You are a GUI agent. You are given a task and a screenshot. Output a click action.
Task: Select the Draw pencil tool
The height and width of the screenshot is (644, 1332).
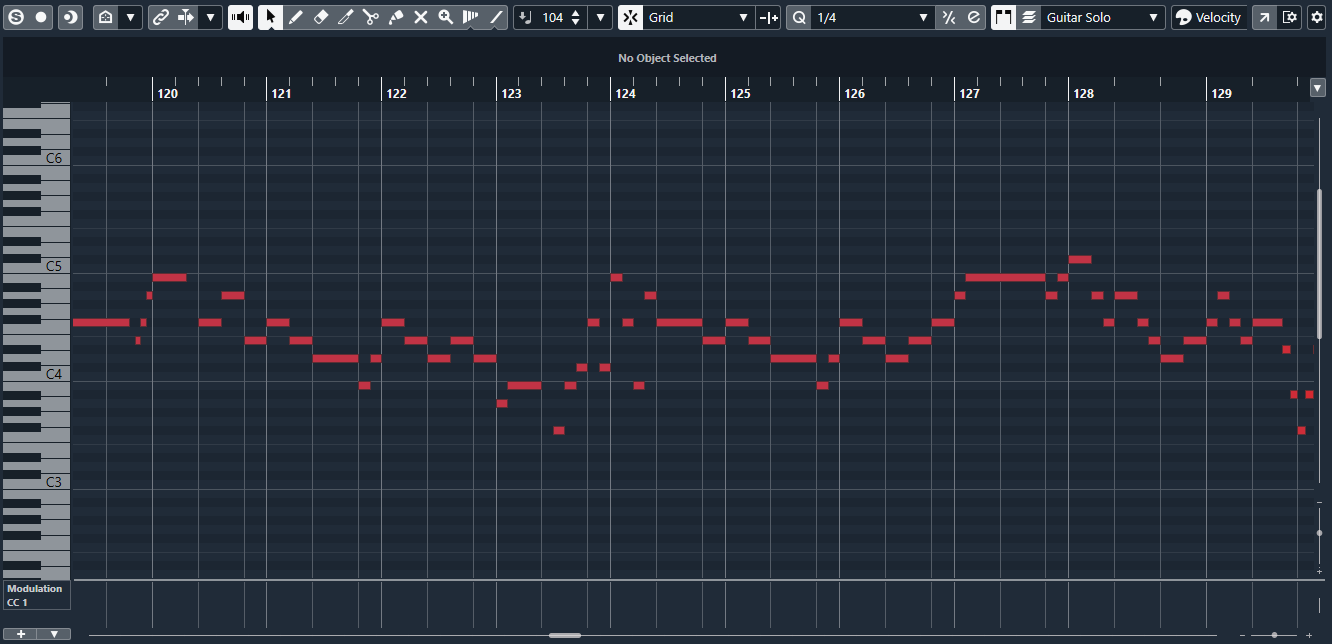tap(296, 18)
